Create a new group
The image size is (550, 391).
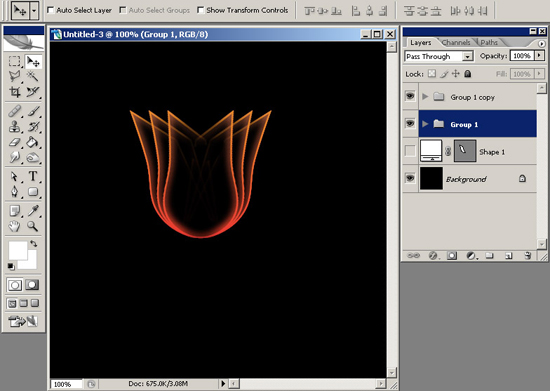pos(490,256)
